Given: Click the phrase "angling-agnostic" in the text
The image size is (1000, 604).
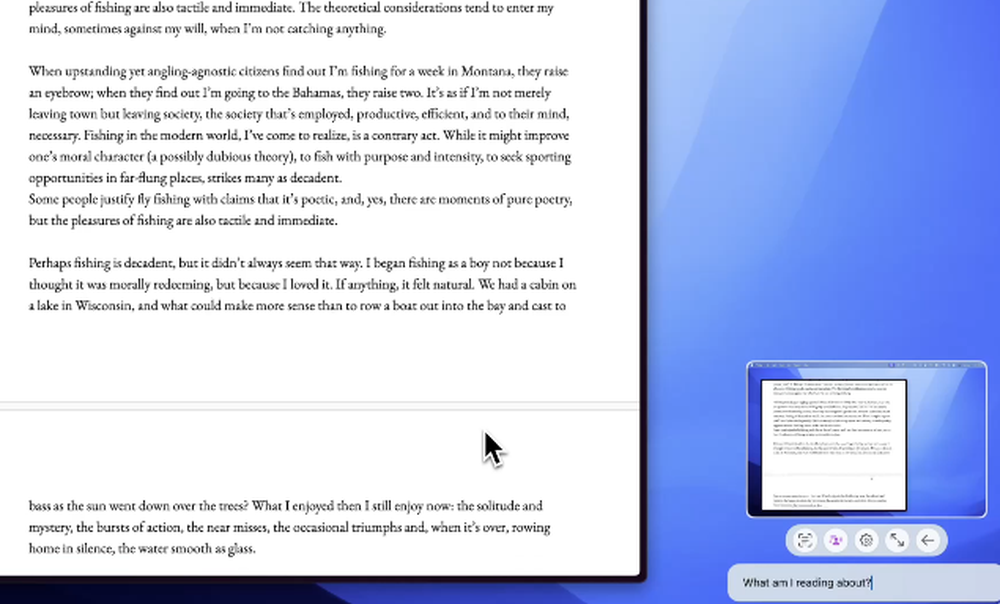Looking at the screenshot, I should click(191, 71).
